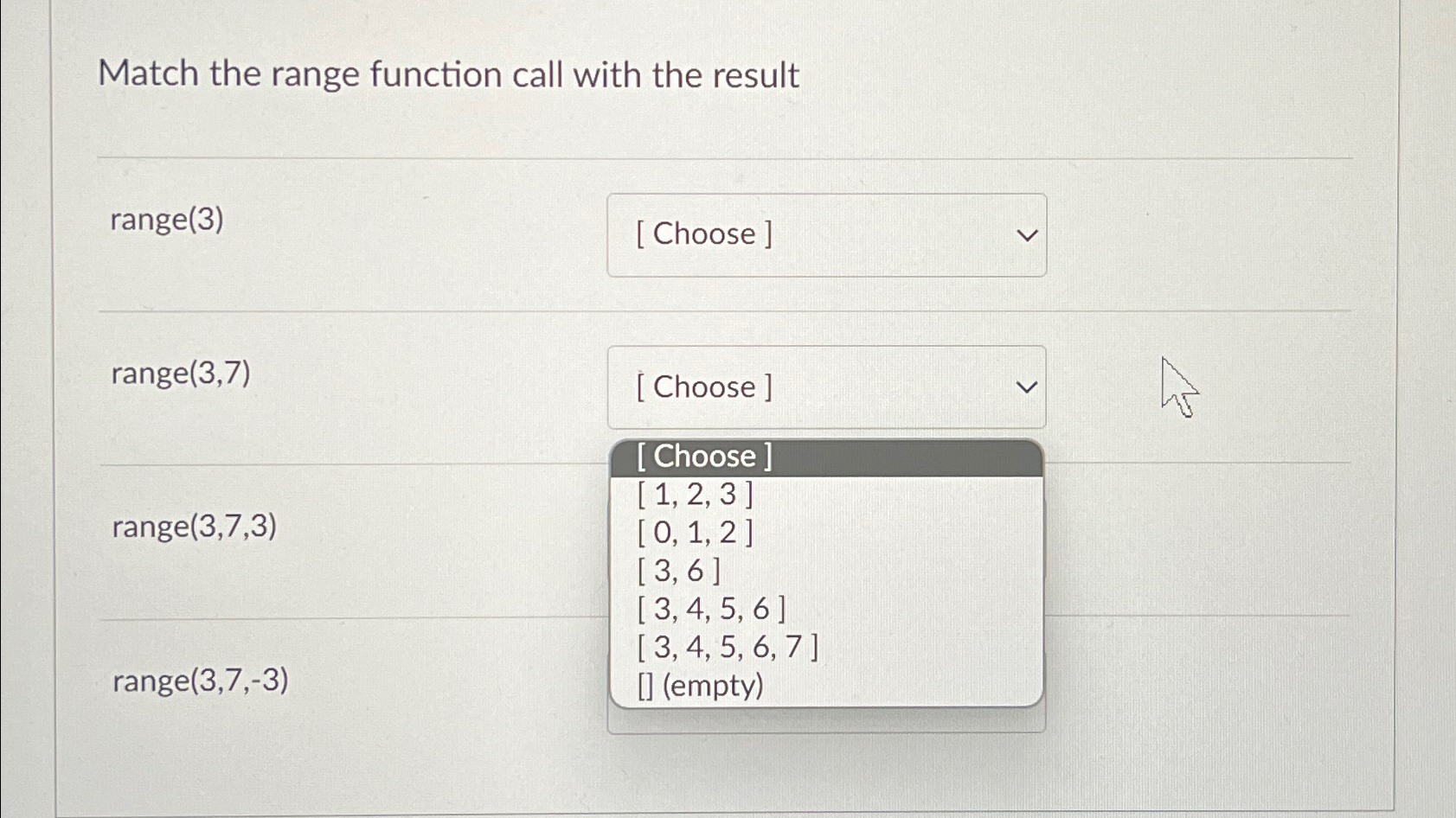Open the dropdown for range(3)

tap(826, 234)
